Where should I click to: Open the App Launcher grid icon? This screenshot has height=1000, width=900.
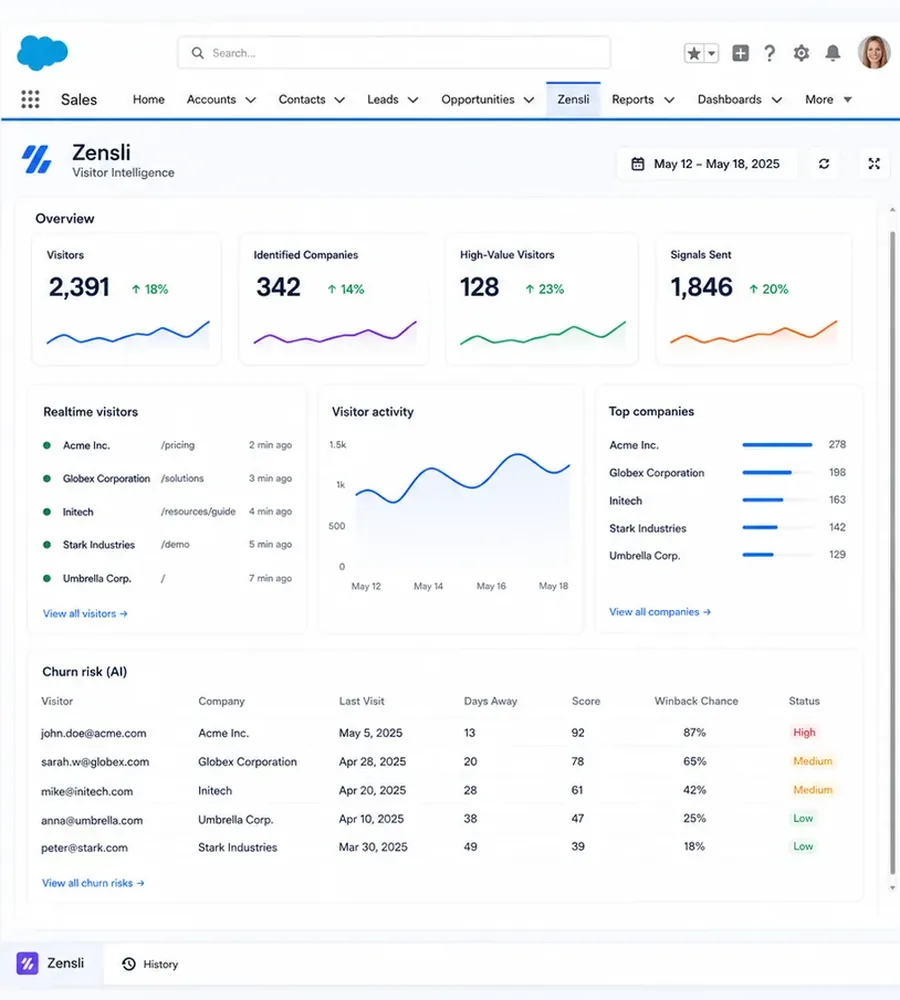(30, 99)
